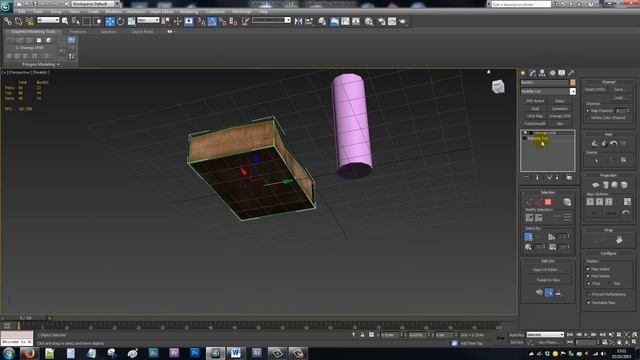This screenshot has height=360, width=640.
Task: Apply Planar Map projection
Action: 596,185
